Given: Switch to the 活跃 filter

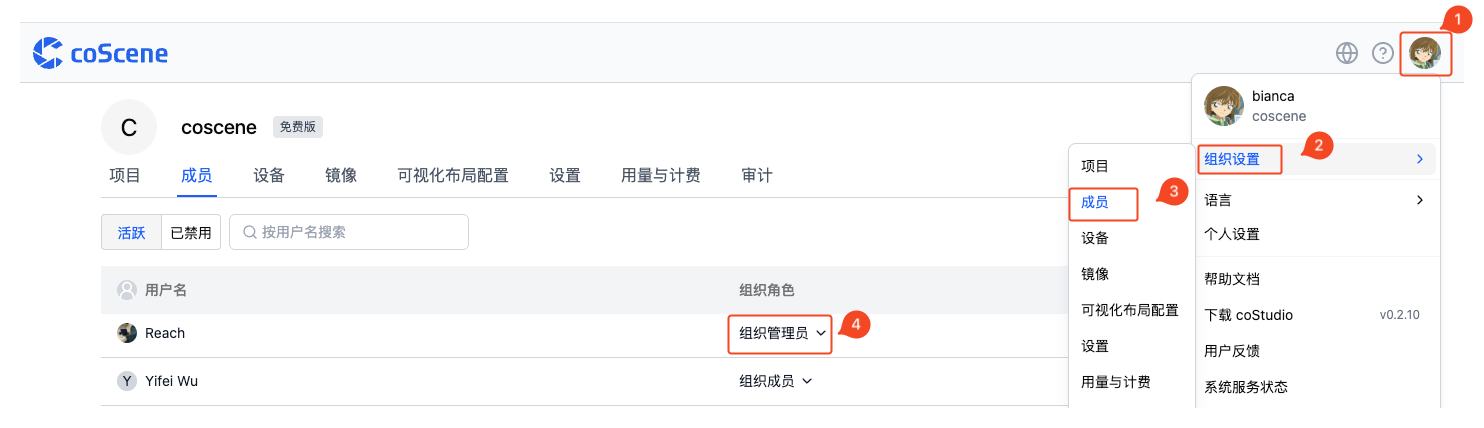Looking at the screenshot, I should 131,232.
